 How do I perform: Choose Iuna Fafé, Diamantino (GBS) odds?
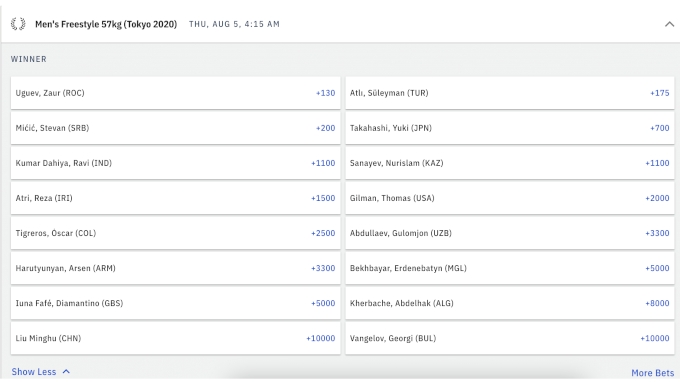pyautogui.click(x=176, y=304)
